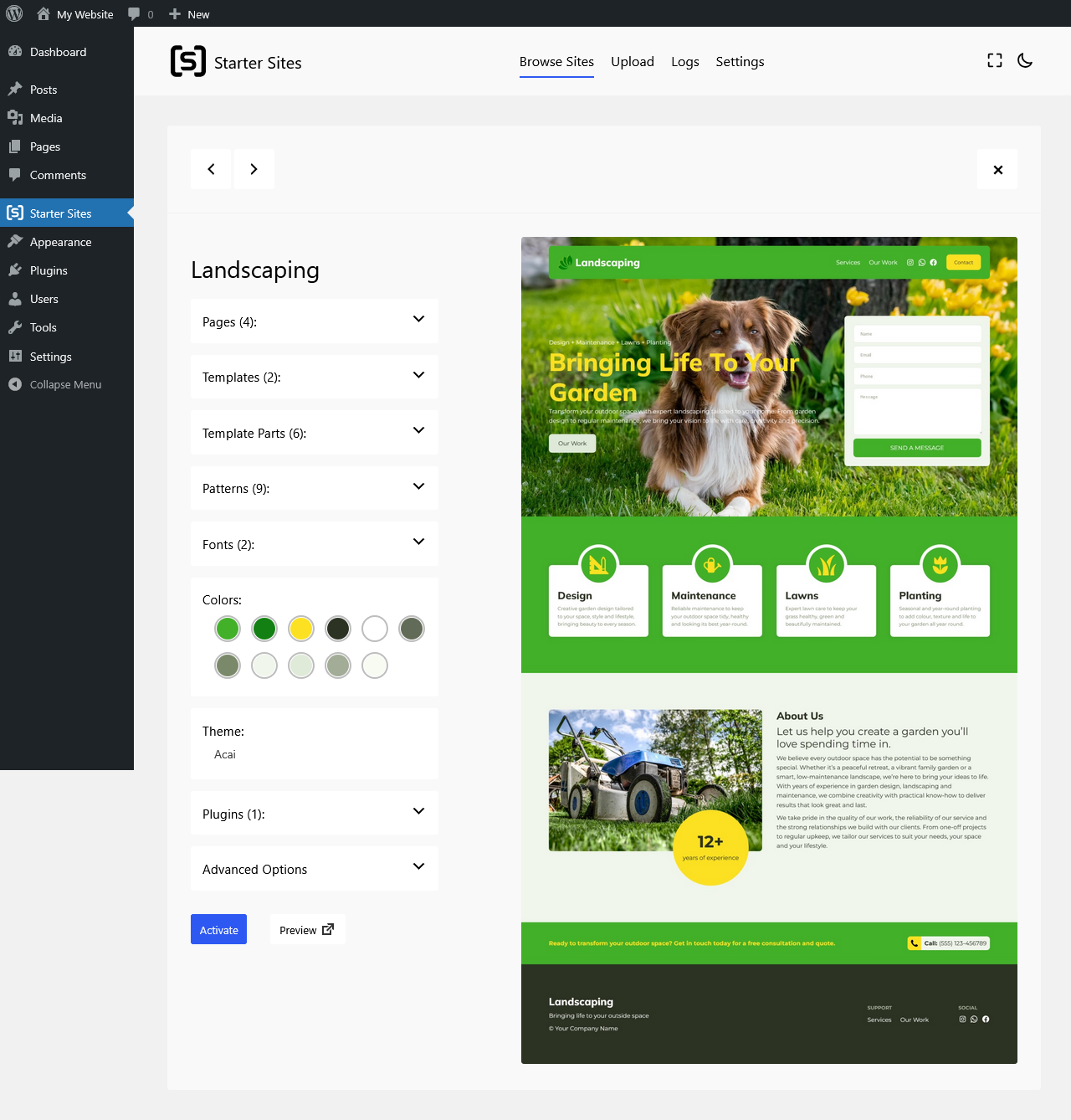Switch to the Upload tab

(633, 62)
